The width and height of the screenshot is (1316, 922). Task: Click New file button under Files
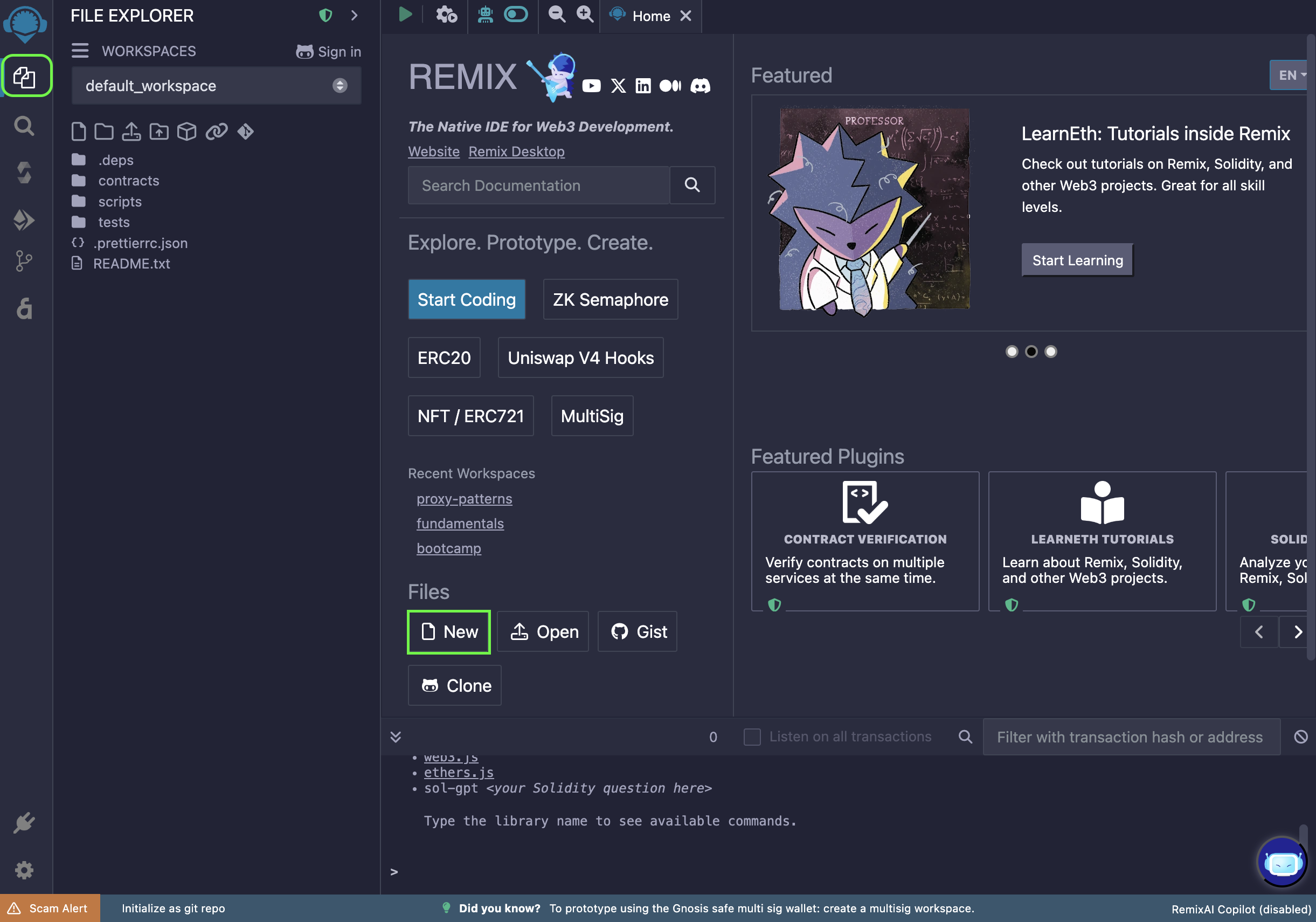(x=449, y=632)
